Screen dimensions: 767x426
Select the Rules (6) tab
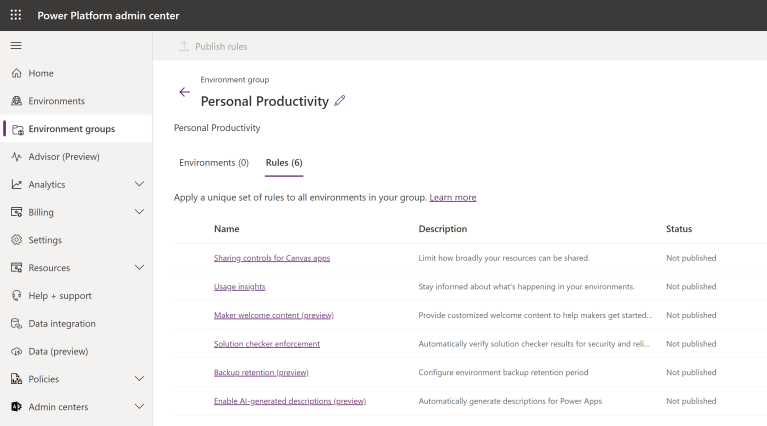[x=284, y=163]
